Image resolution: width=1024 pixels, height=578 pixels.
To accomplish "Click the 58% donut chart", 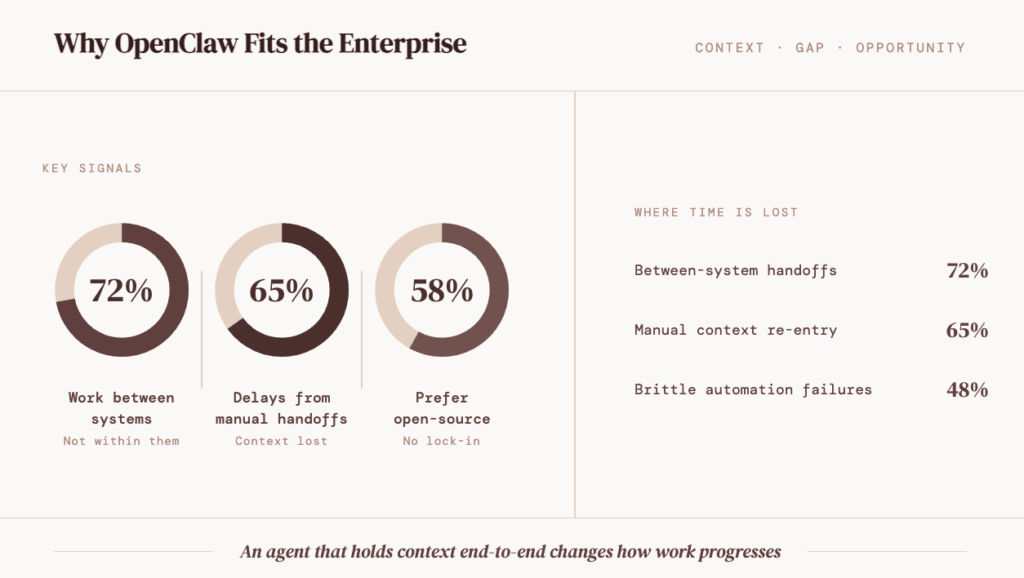I will 441,290.
